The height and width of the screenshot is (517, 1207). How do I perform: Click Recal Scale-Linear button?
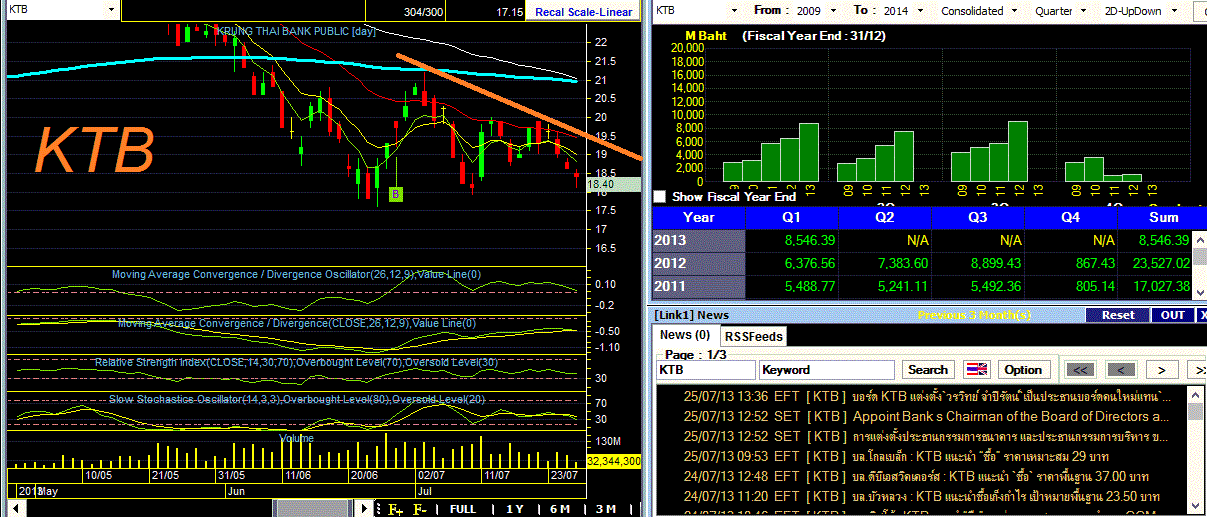pyautogui.click(x=584, y=11)
